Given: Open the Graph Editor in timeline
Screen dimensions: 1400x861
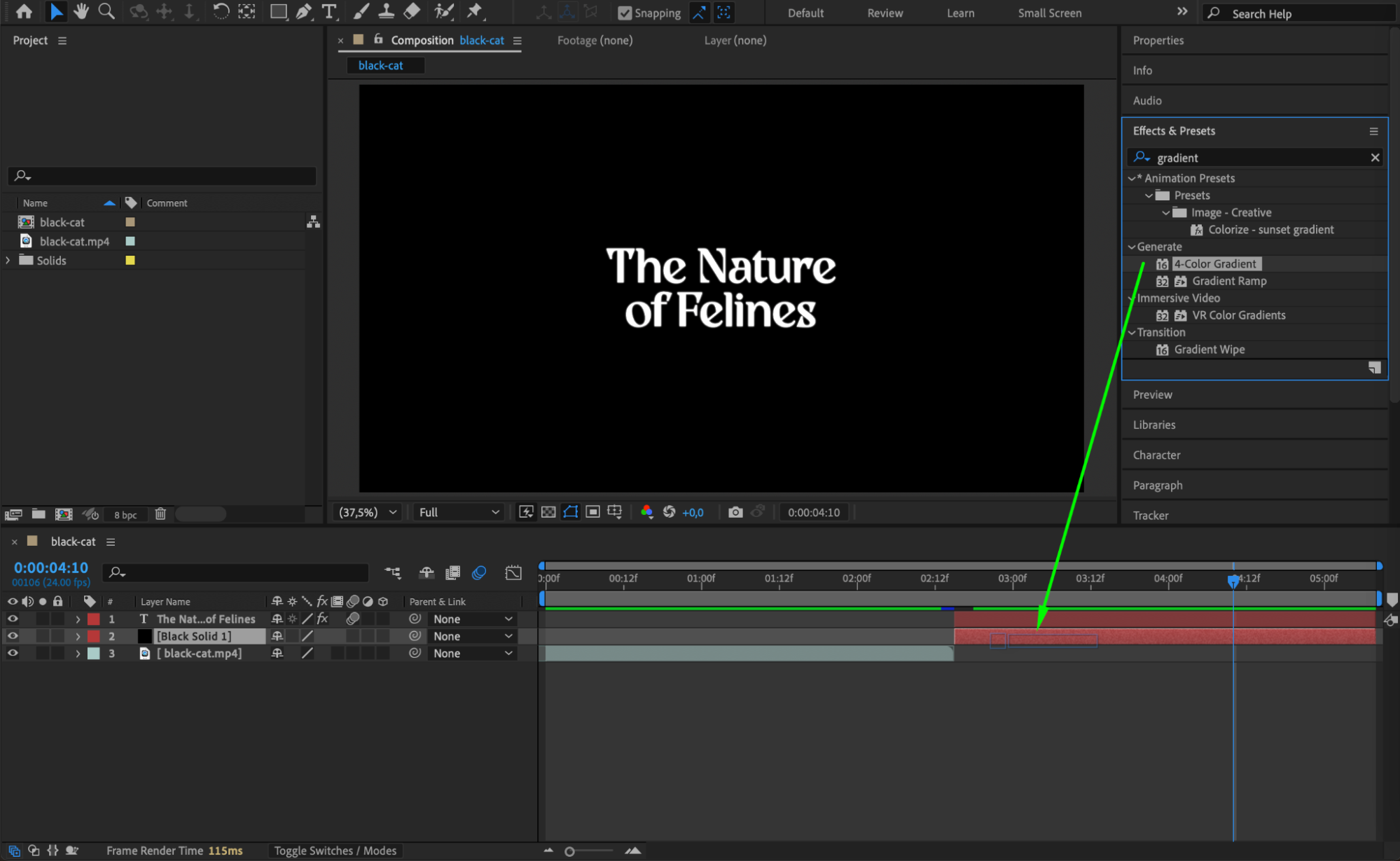Looking at the screenshot, I should (513, 573).
